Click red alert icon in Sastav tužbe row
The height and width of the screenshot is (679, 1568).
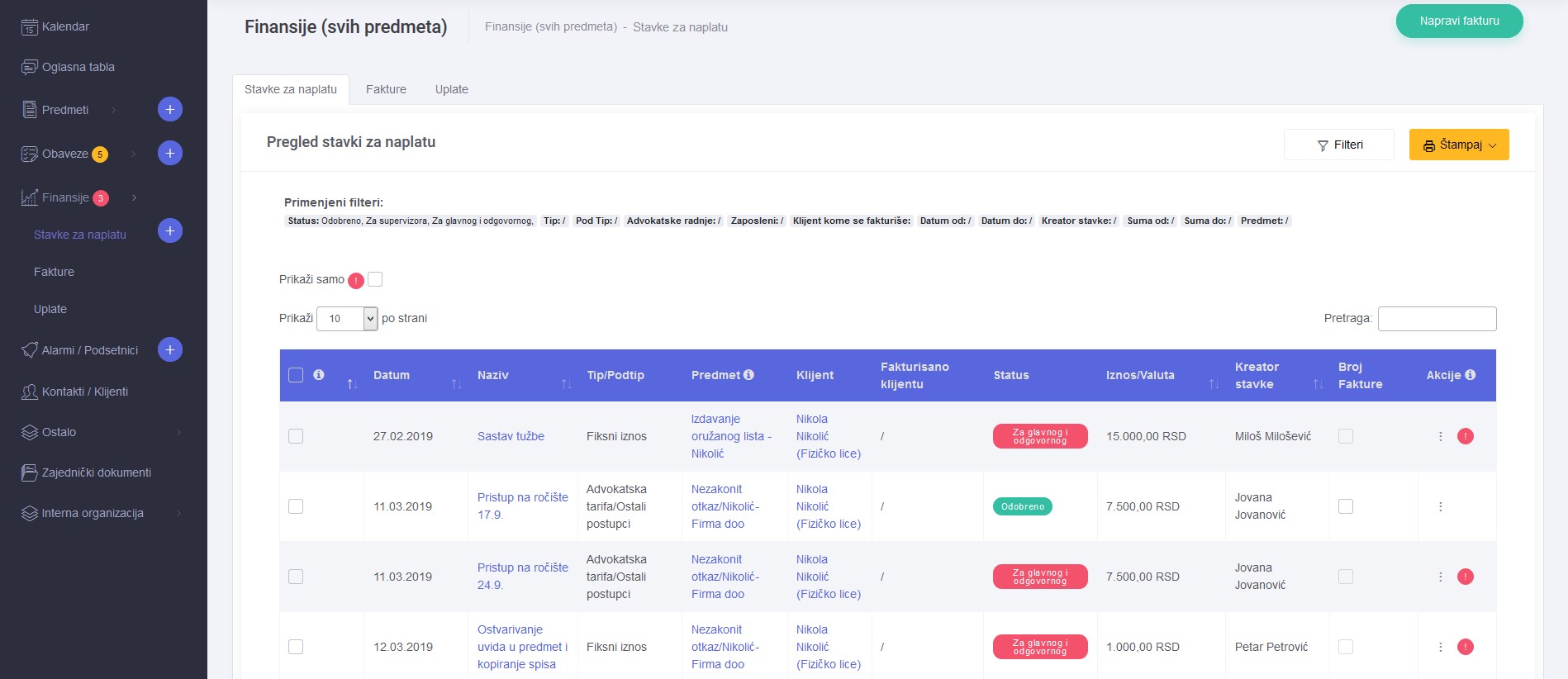click(x=1465, y=436)
